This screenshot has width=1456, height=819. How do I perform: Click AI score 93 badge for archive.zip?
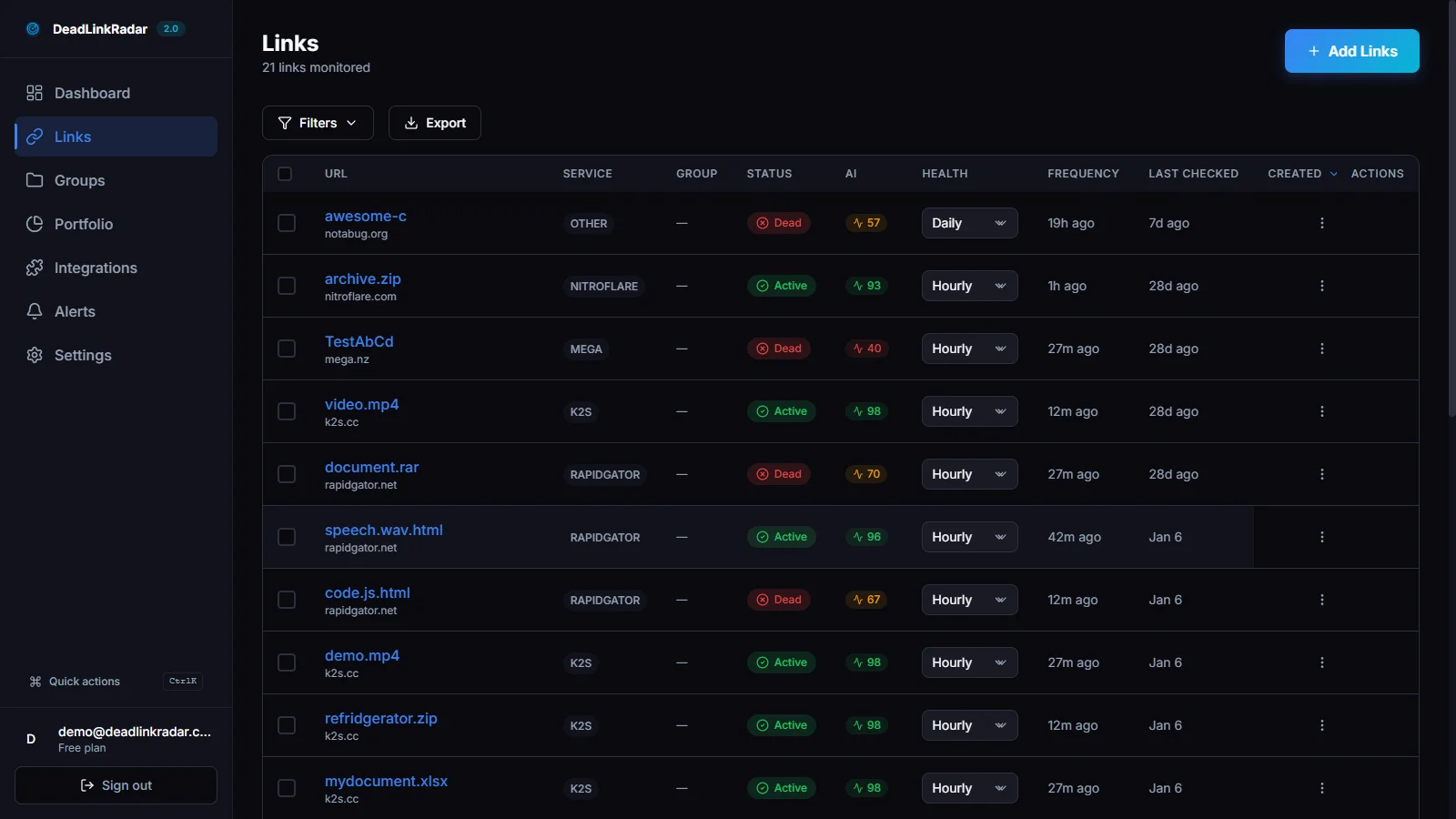tap(866, 286)
